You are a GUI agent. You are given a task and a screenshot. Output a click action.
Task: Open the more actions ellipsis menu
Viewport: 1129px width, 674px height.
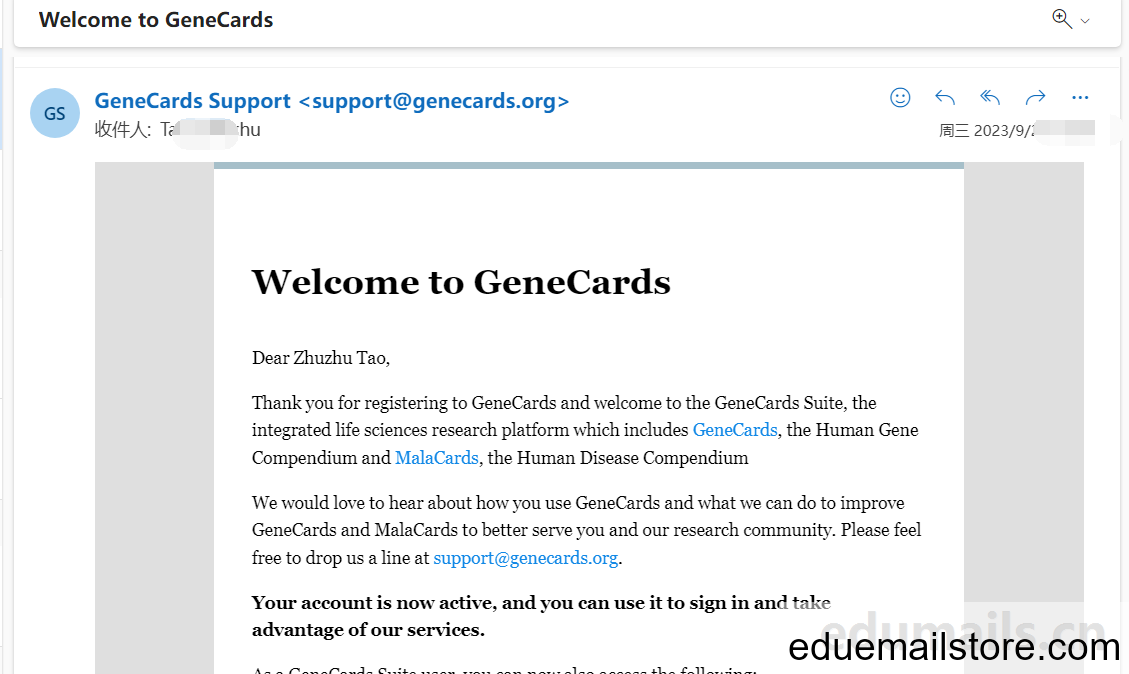pyautogui.click(x=1080, y=97)
